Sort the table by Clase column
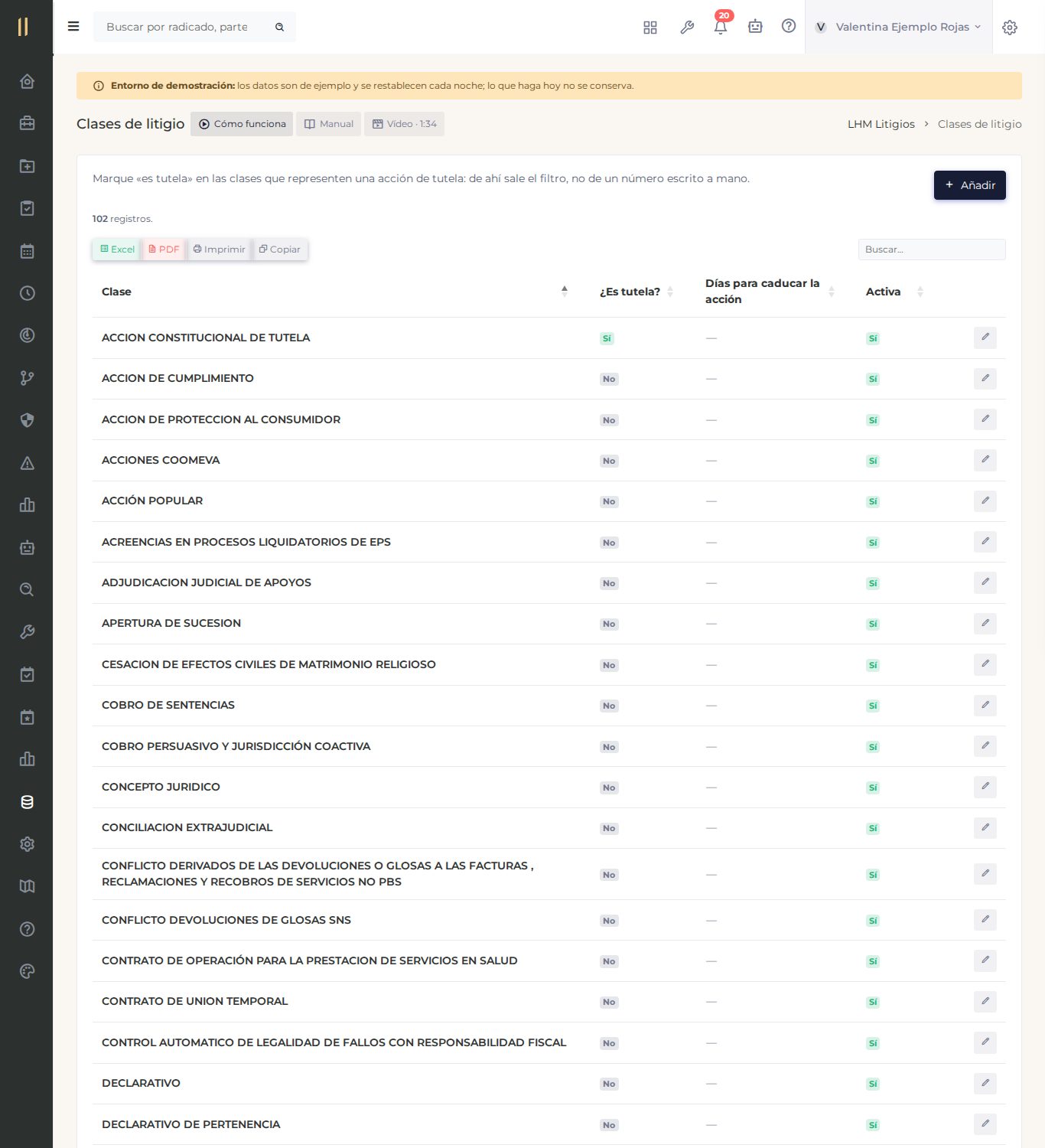 click(x=334, y=292)
